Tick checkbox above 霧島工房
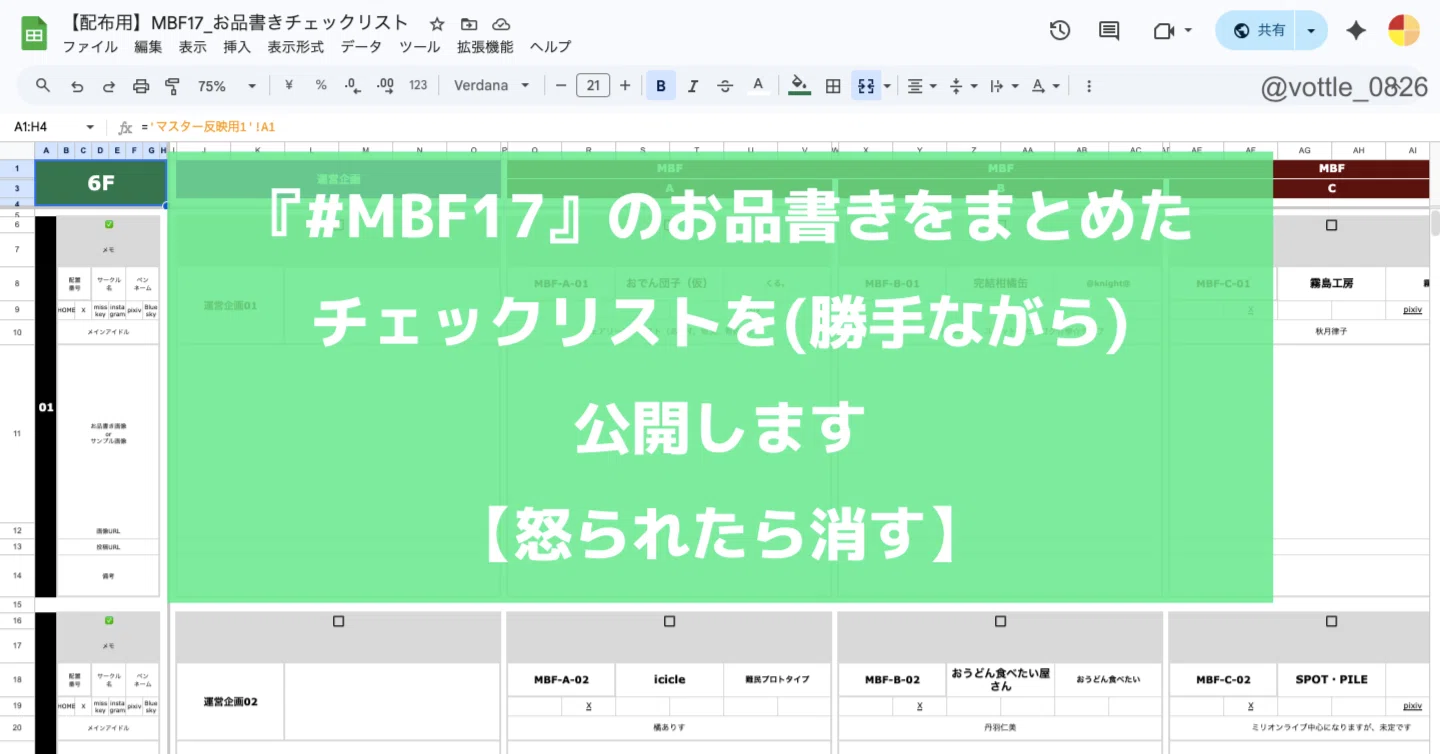 (x=1331, y=225)
